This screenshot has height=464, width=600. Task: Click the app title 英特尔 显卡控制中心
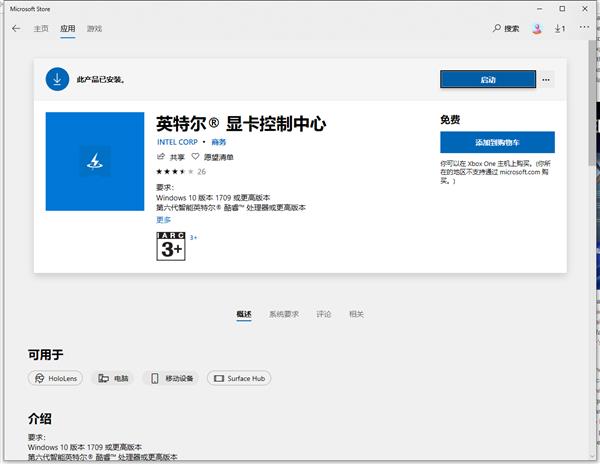[x=241, y=124]
